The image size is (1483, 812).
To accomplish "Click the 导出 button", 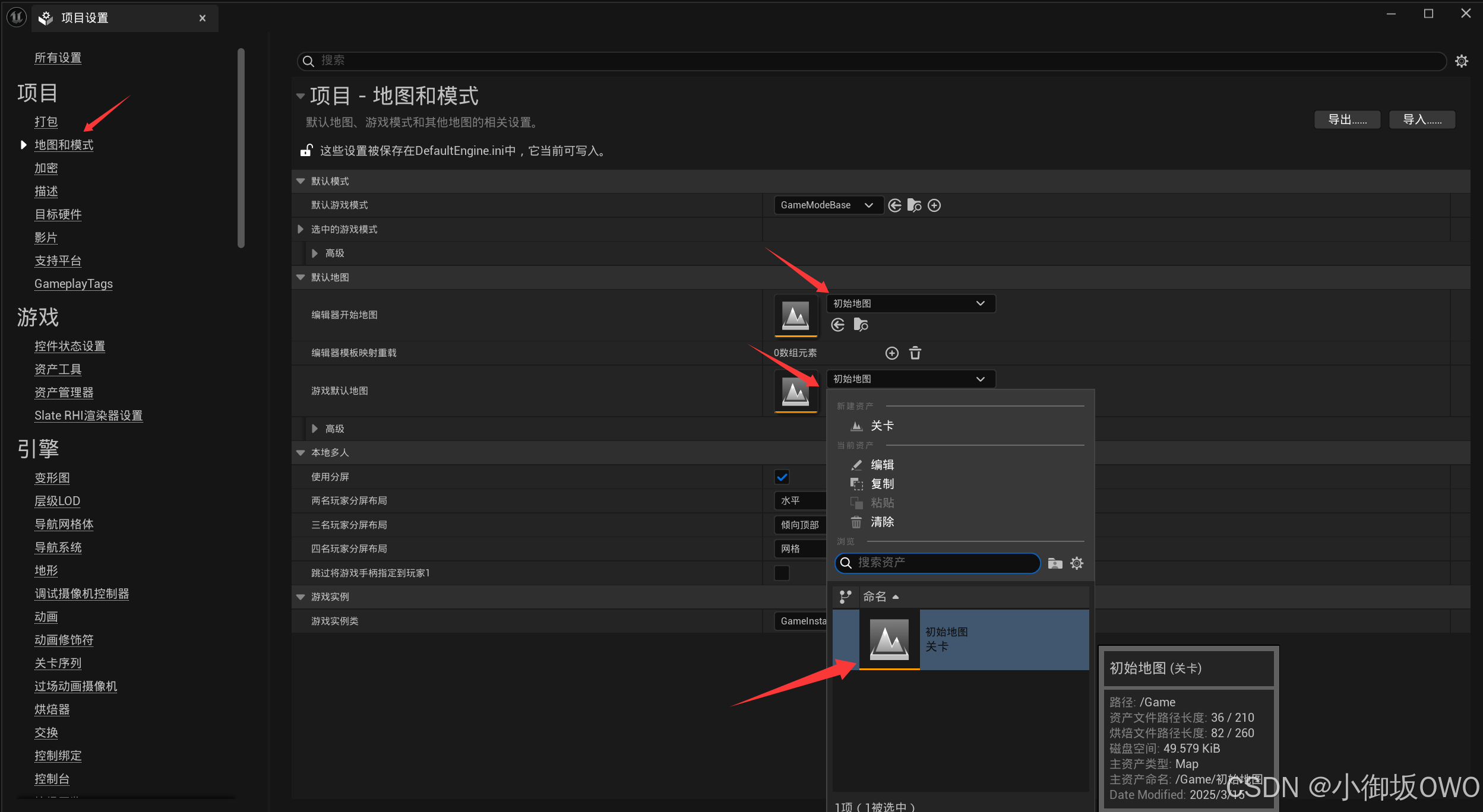I will tap(1346, 119).
